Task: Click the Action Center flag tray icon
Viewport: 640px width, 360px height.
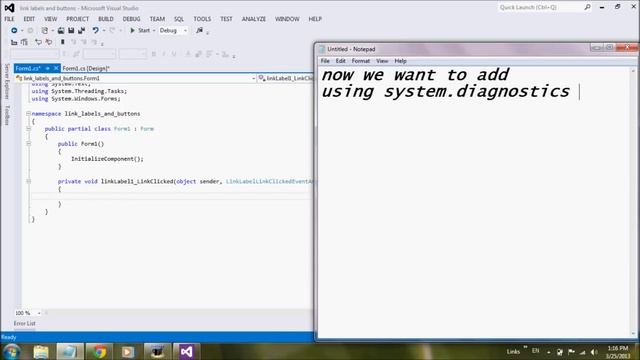Action: pyautogui.click(x=571, y=352)
